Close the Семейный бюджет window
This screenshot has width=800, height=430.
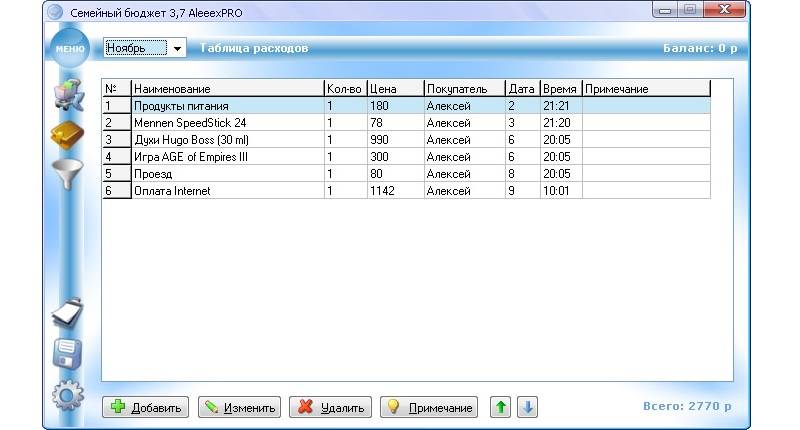pyautogui.click(x=724, y=10)
